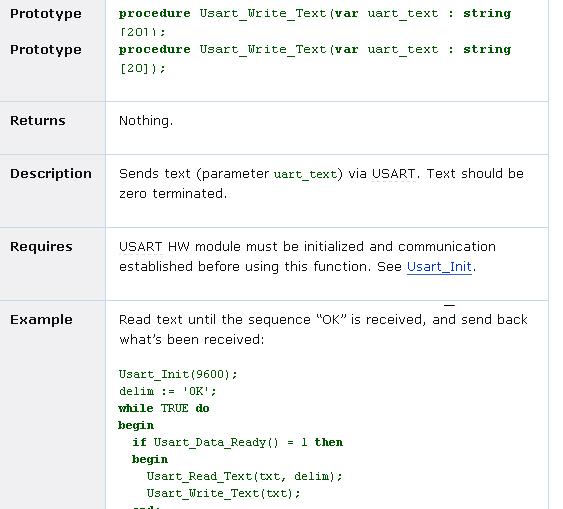This screenshot has width=563, height=509.
Task: Click the "what's been received:" sentence
Action: tap(192, 340)
